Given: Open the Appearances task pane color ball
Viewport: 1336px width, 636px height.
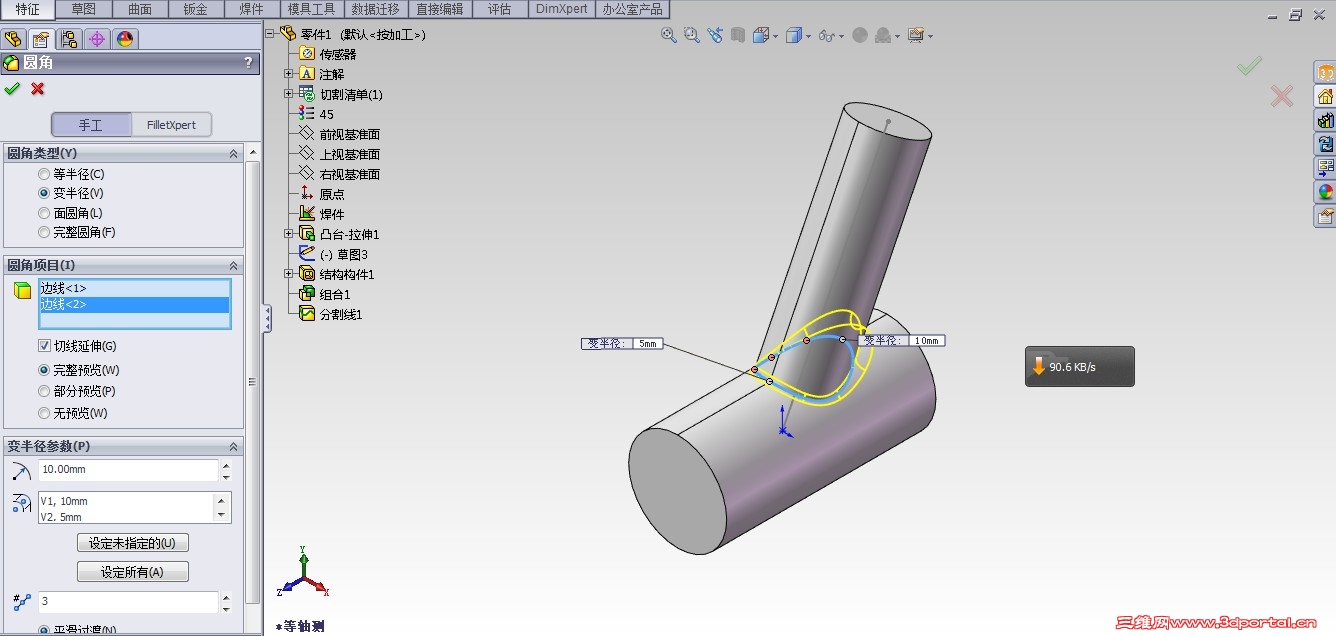Looking at the screenshot, I should (1325, 192).
